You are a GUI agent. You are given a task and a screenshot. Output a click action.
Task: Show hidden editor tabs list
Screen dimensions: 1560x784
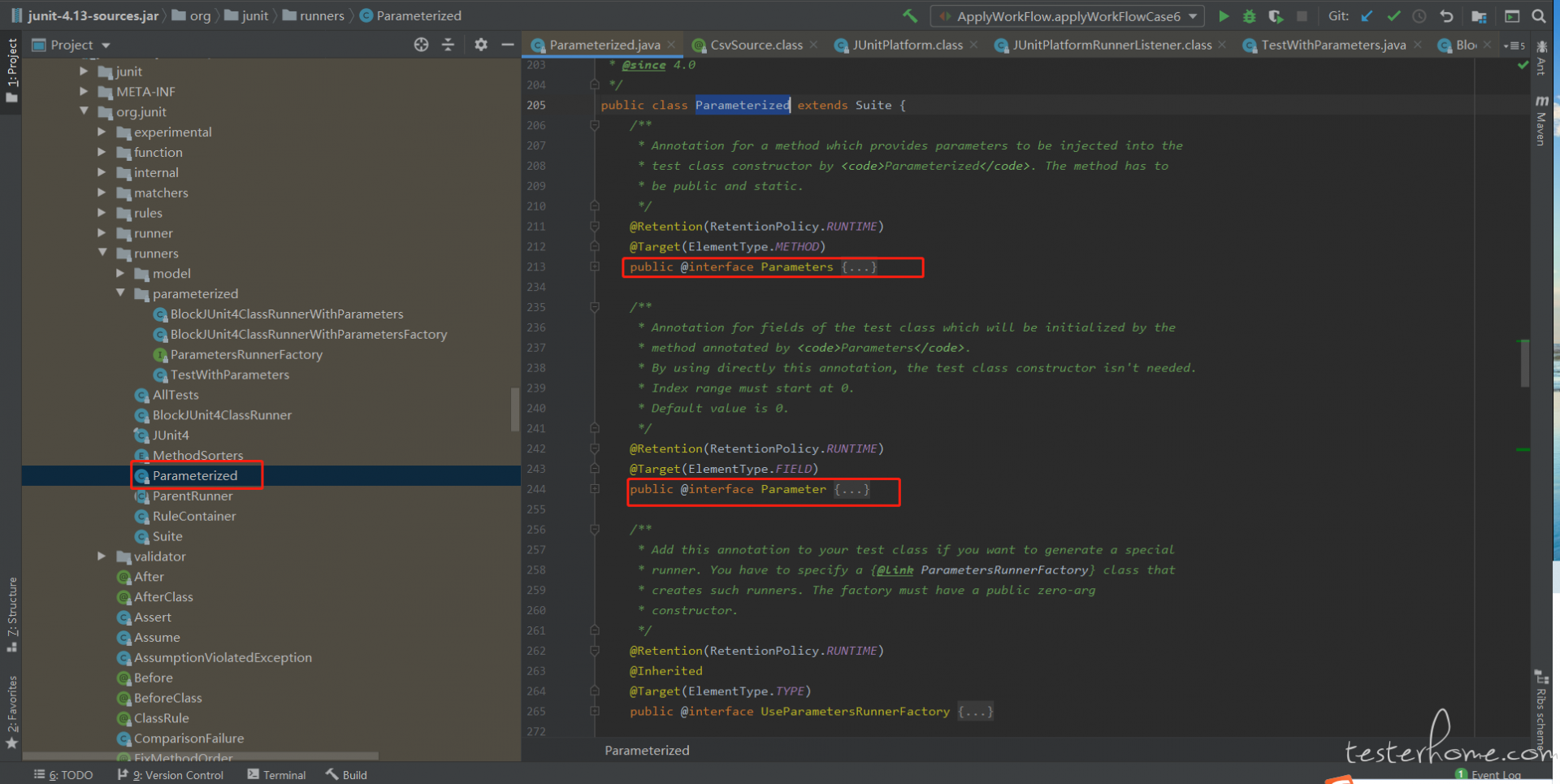click(1514, 45)
